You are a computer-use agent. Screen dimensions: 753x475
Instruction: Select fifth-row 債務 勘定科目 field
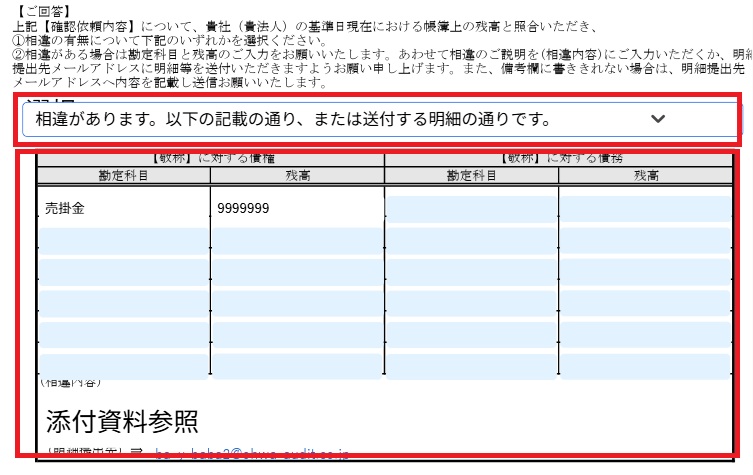(x=471, y=335)
